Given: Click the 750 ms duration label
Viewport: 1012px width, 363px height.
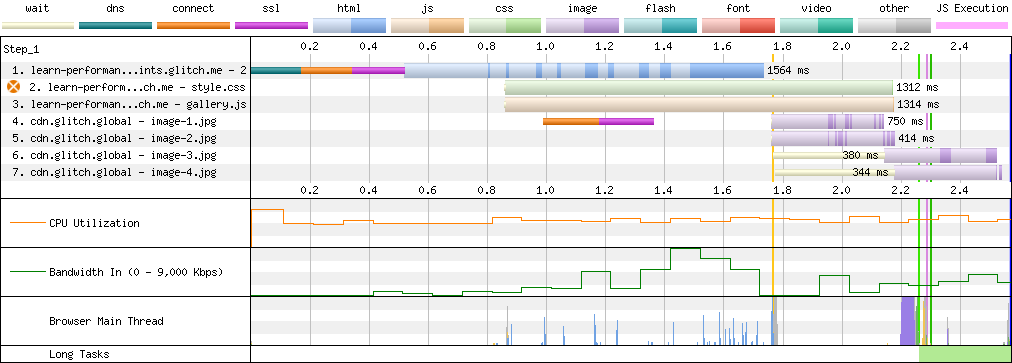Looking at the screenshot, I should coord(906,121).
